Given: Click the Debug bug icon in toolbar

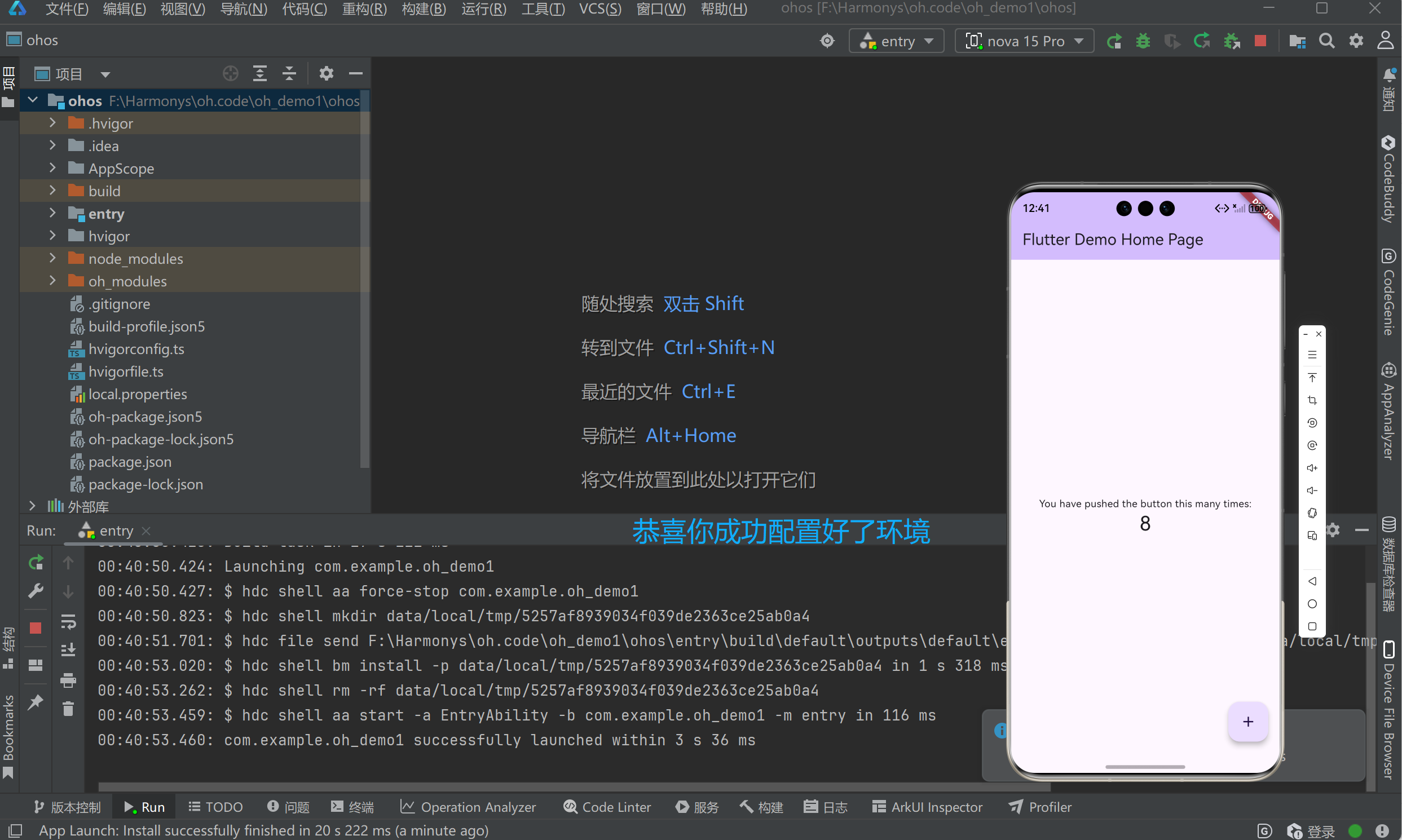Looking at the screenshot, I should (x=1143, y=41).
